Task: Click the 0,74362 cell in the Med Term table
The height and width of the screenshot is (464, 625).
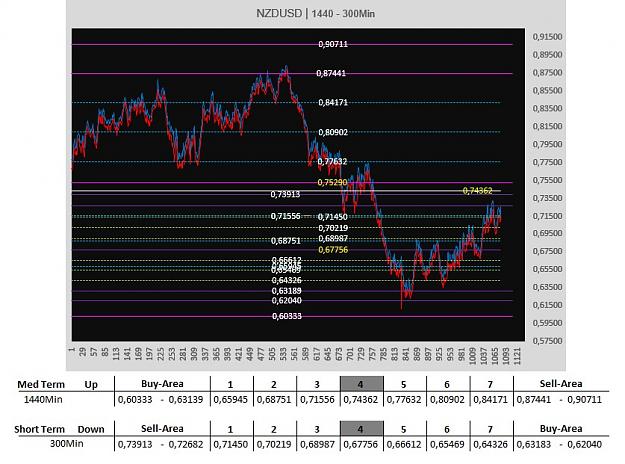Action: (x=360, y=399)
